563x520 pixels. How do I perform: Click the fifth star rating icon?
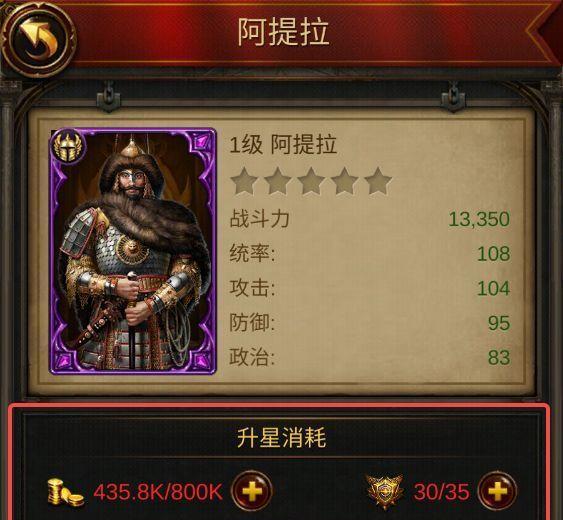378,181
